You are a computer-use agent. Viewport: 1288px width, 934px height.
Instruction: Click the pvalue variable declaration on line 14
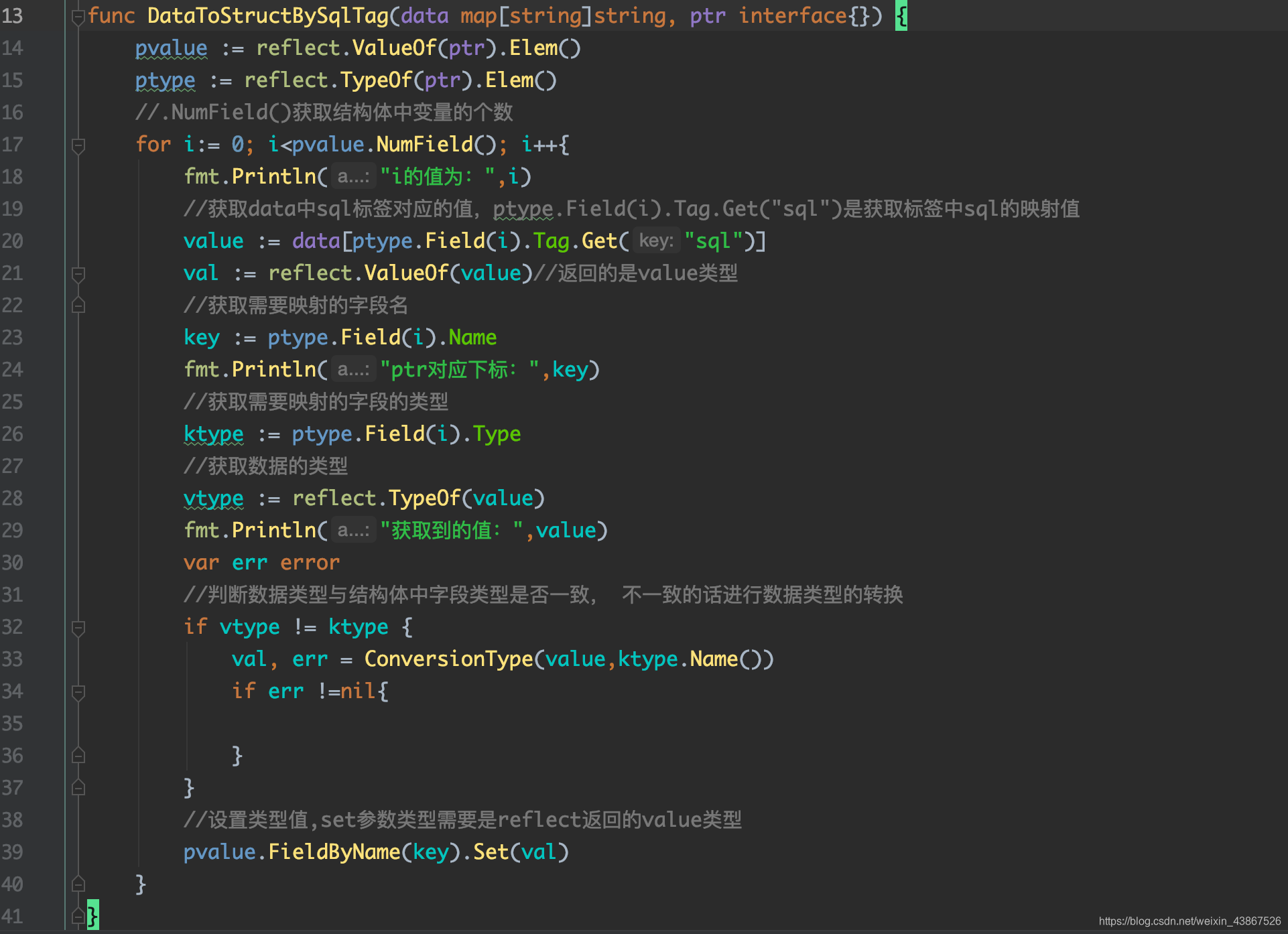(172, 48)
